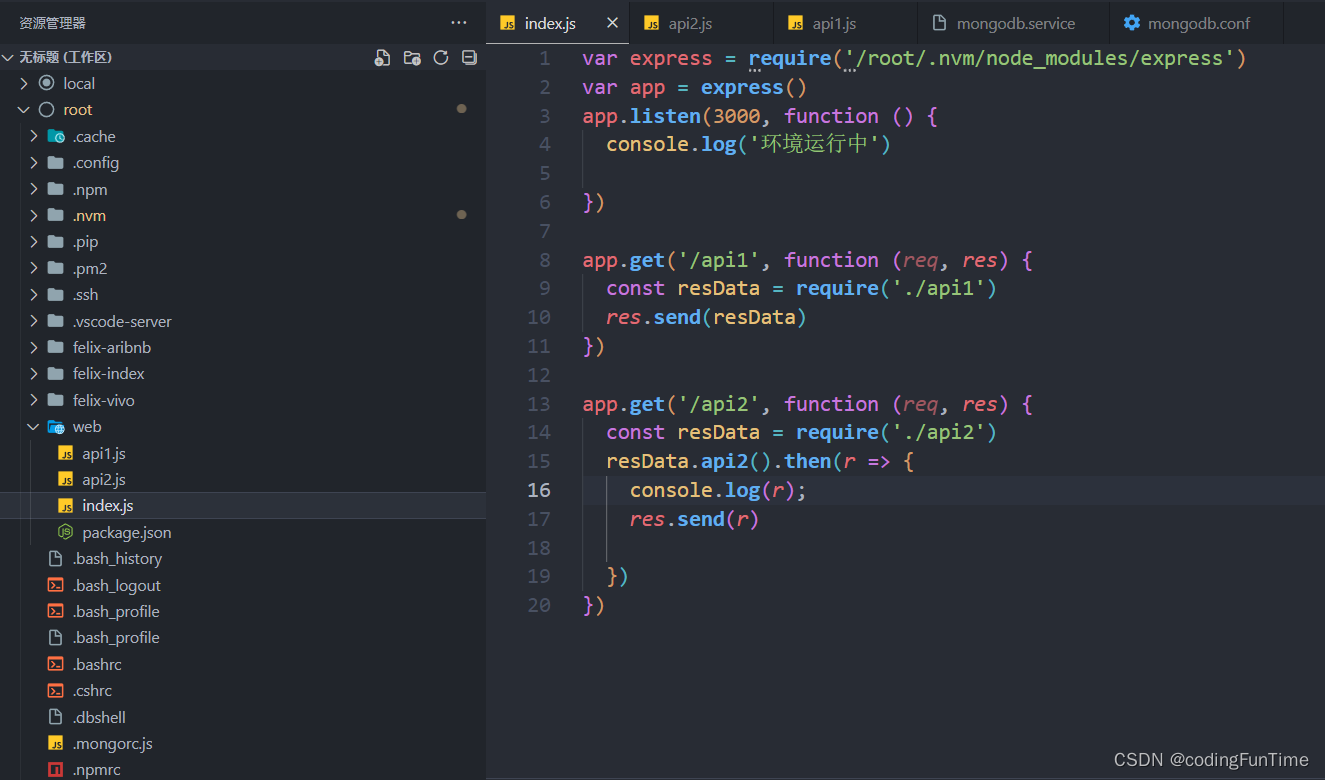Collapse the root tree section
Image resolution: width=1325 pixels, height=780 pixels.
(22, 109)
